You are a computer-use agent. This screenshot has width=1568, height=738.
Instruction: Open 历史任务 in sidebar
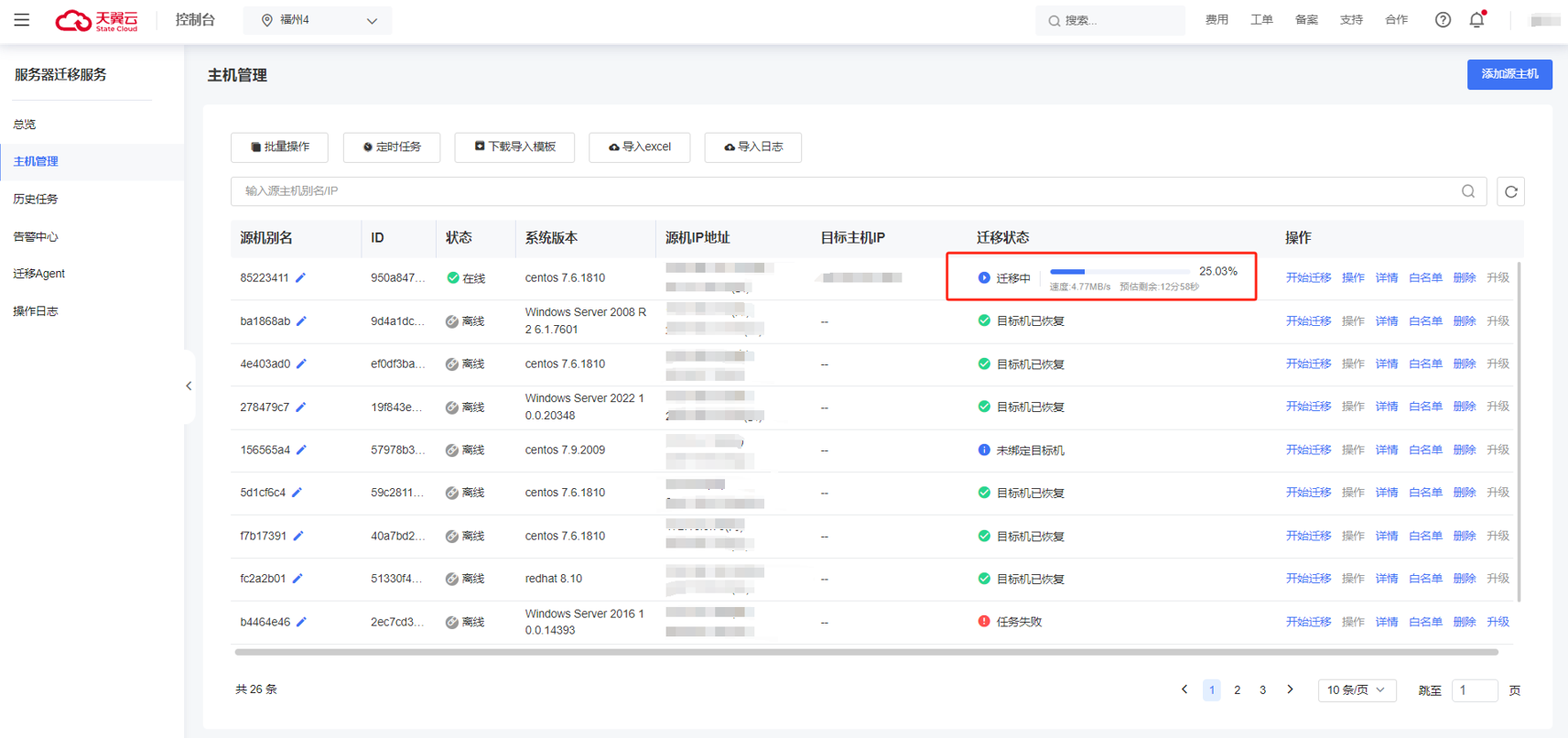(x=36, y=199)
